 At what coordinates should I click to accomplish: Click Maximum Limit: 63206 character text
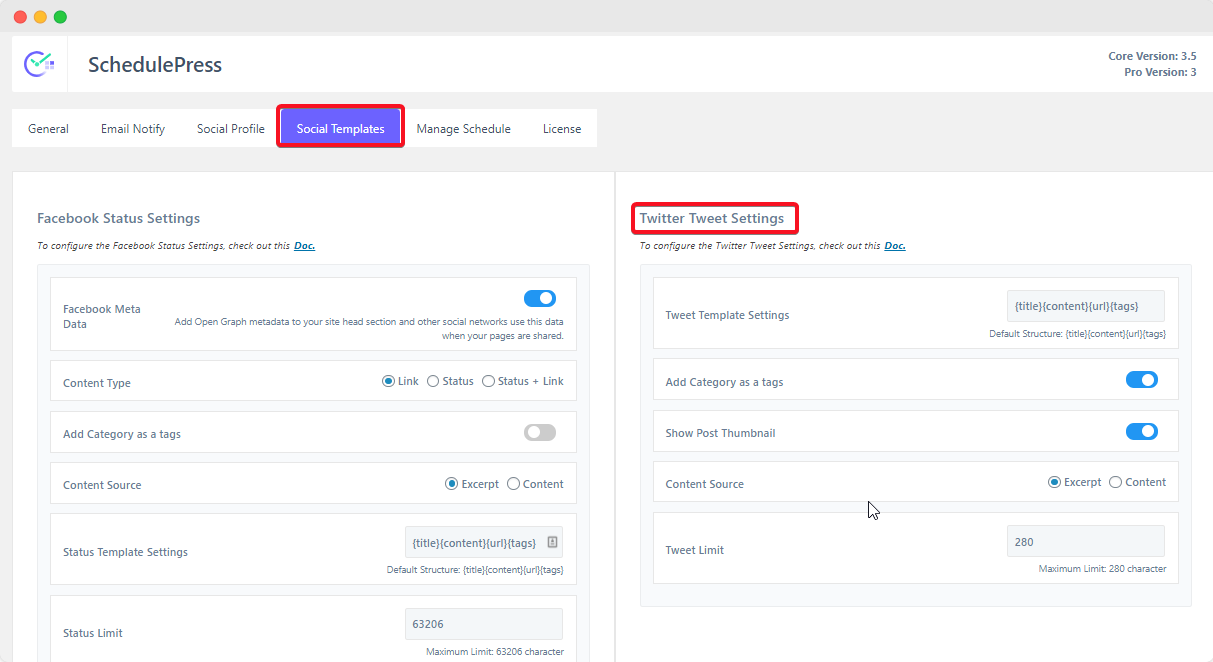[x=495, y=652]
